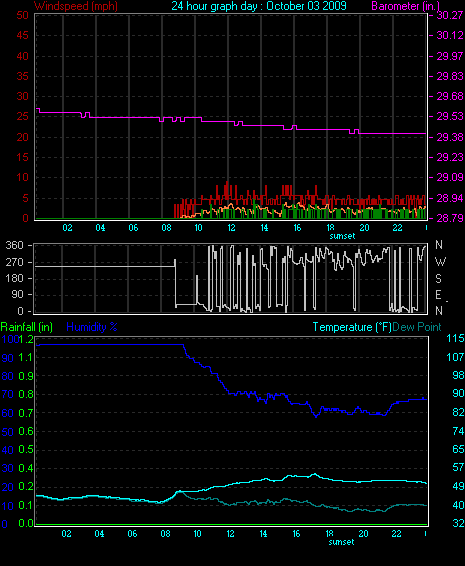
Task: Select the red windspeed value 15
Action: click(22, 157)
